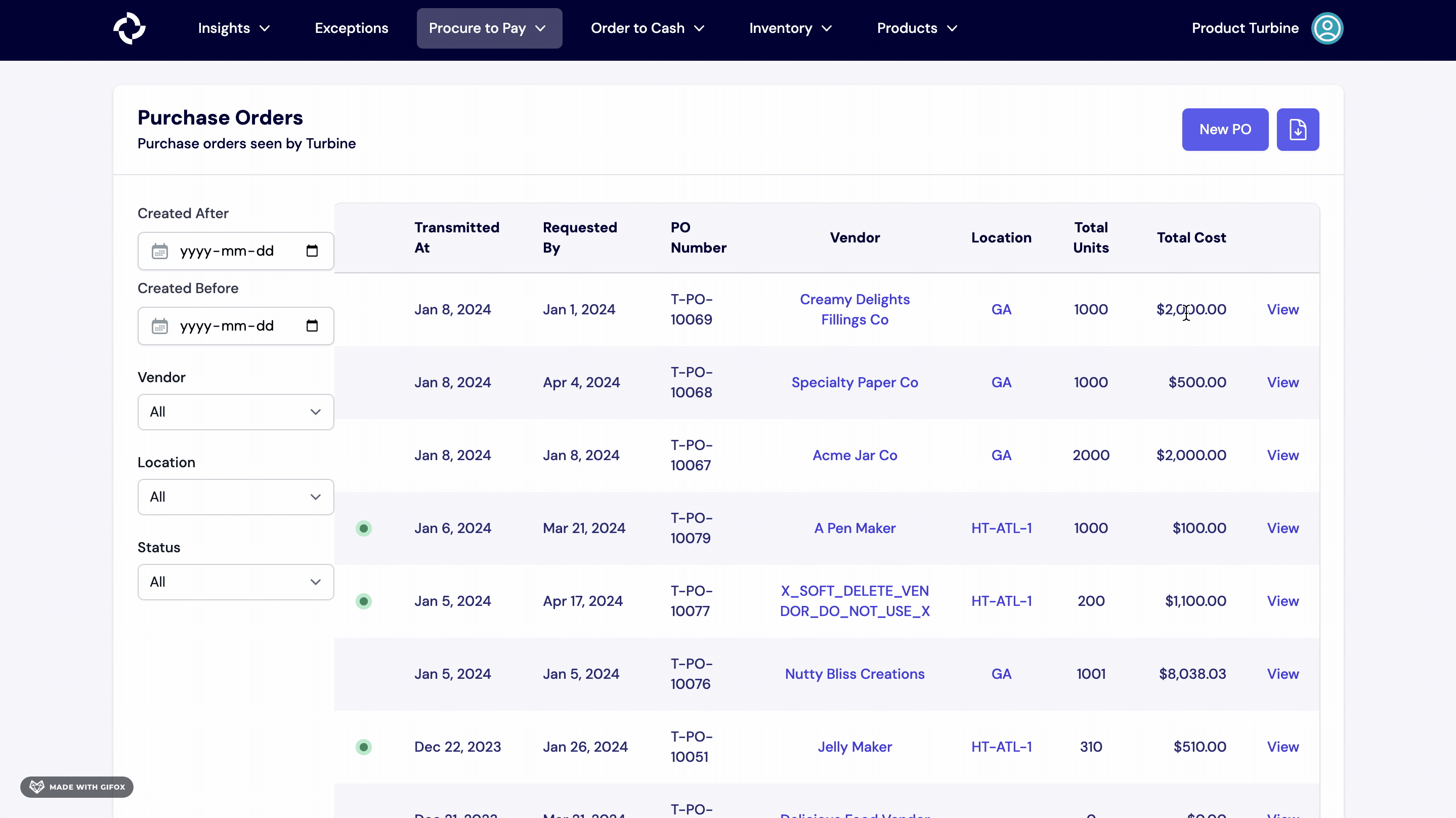Expand the Location filter dropdown
Viewport: 1456px width, 818px height.
[236, 497]
